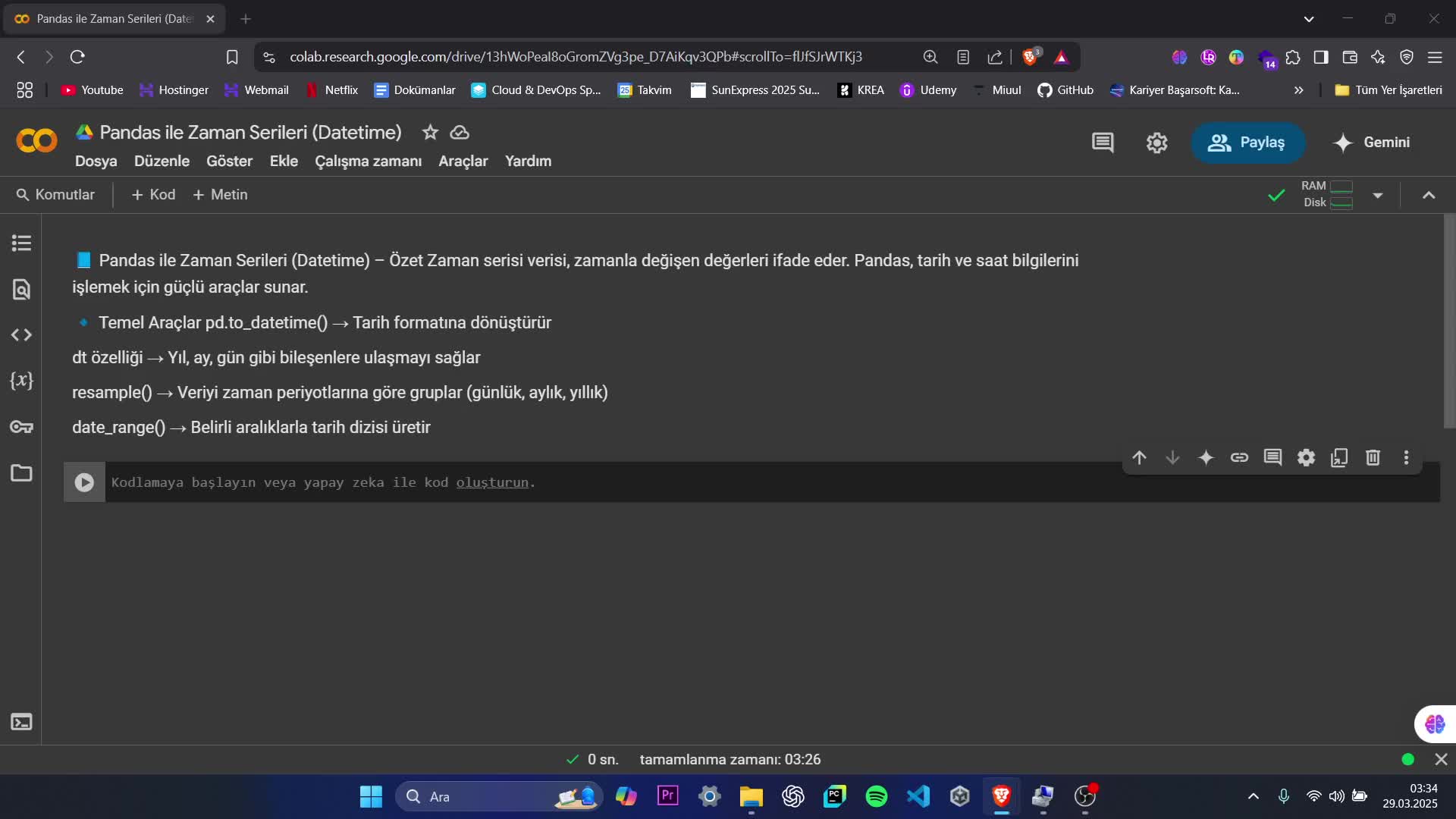The image size is (1456, 819).
Task: Click the Gemini sparkle icon in cell toolbar
Action: pos(1206,457)
